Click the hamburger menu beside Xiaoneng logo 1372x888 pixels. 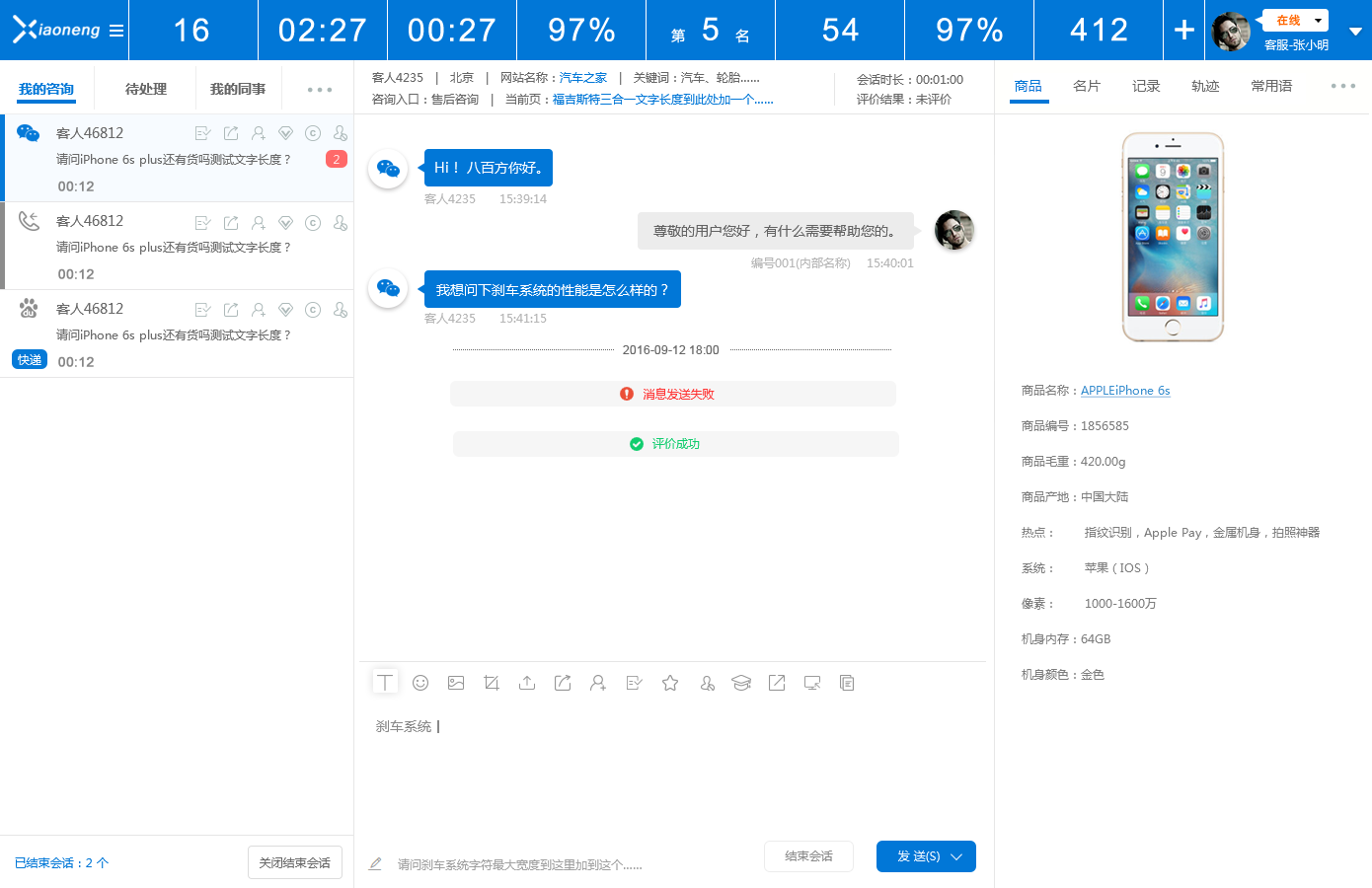pos(116,31)
